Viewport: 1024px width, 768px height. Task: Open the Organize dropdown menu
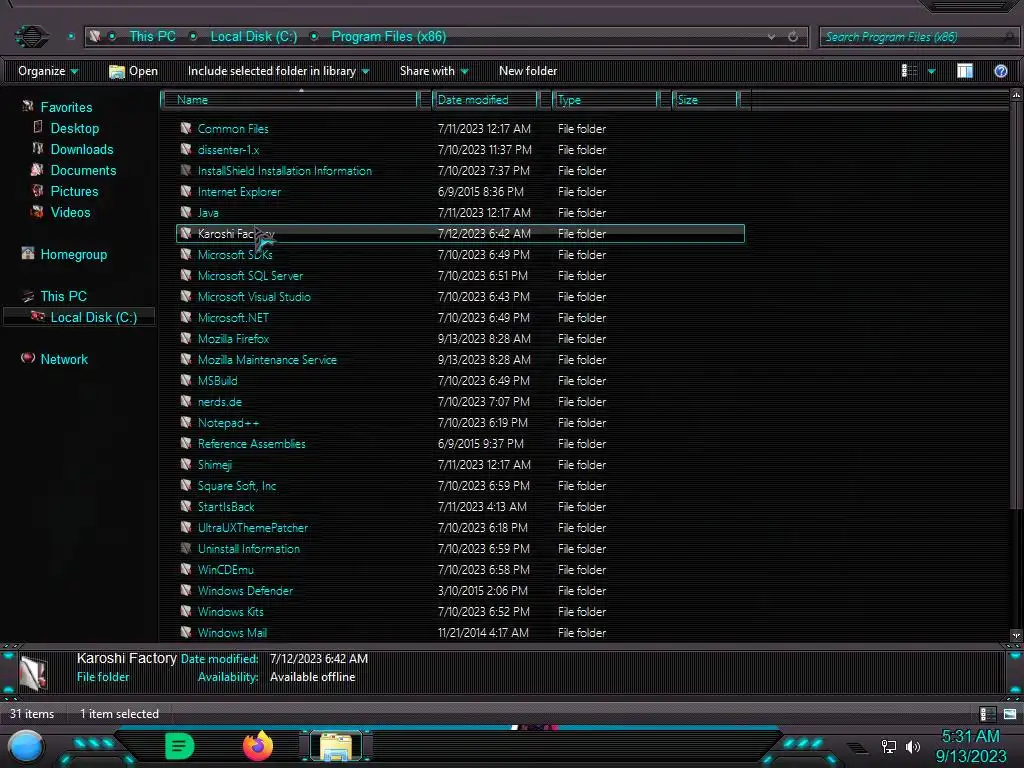coord(48,71)
